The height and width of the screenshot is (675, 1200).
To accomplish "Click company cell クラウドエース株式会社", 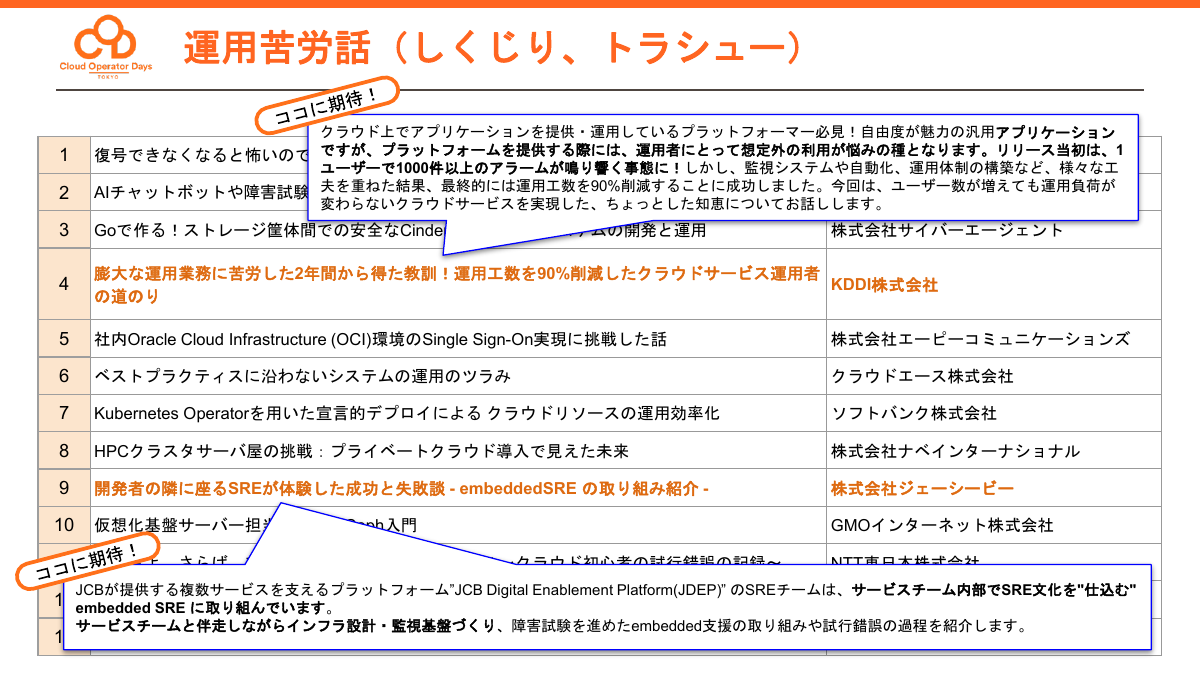I will (922, 376).
